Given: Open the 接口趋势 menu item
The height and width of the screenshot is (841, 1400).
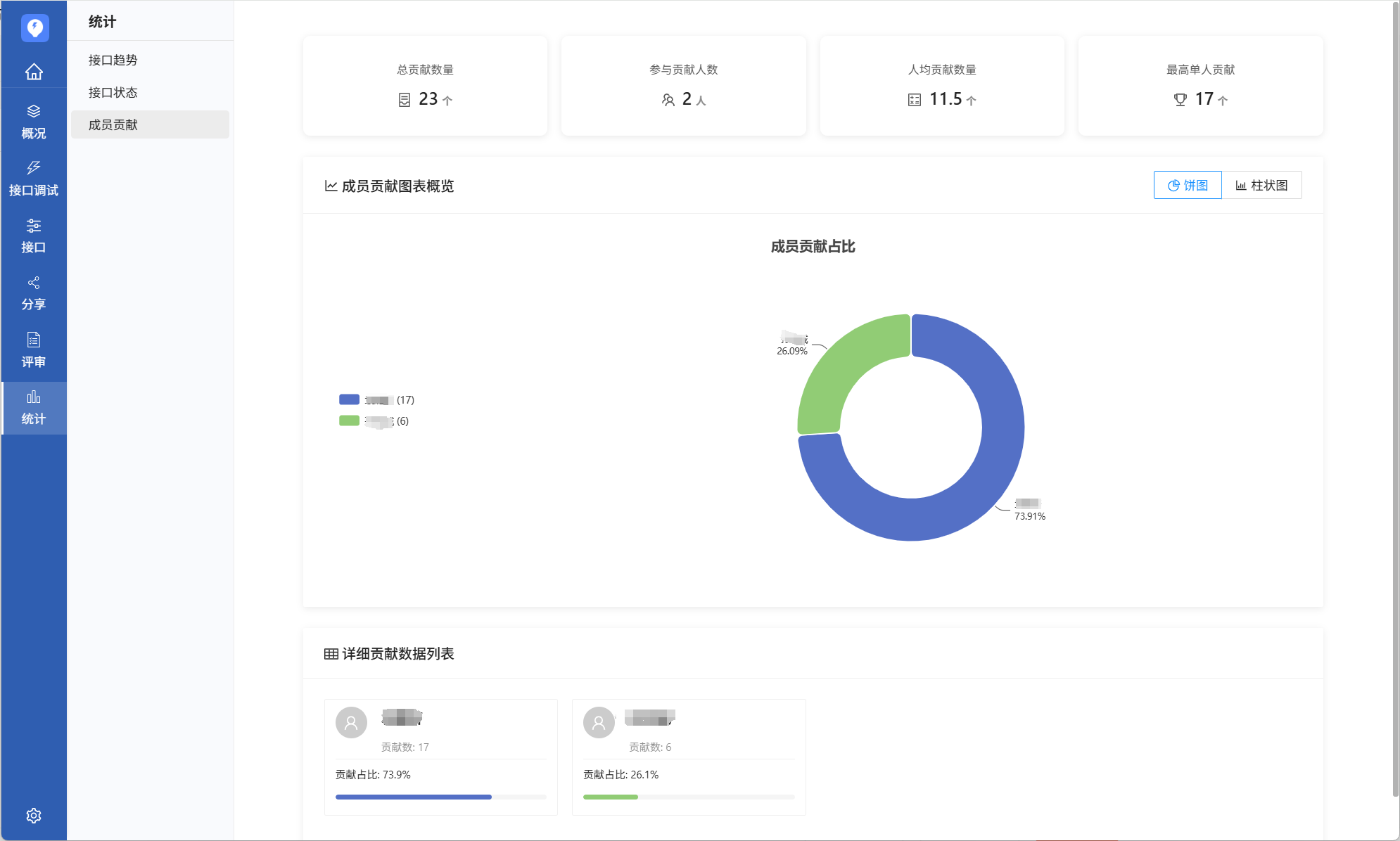Looking at the screenshot, I should 113,60.
